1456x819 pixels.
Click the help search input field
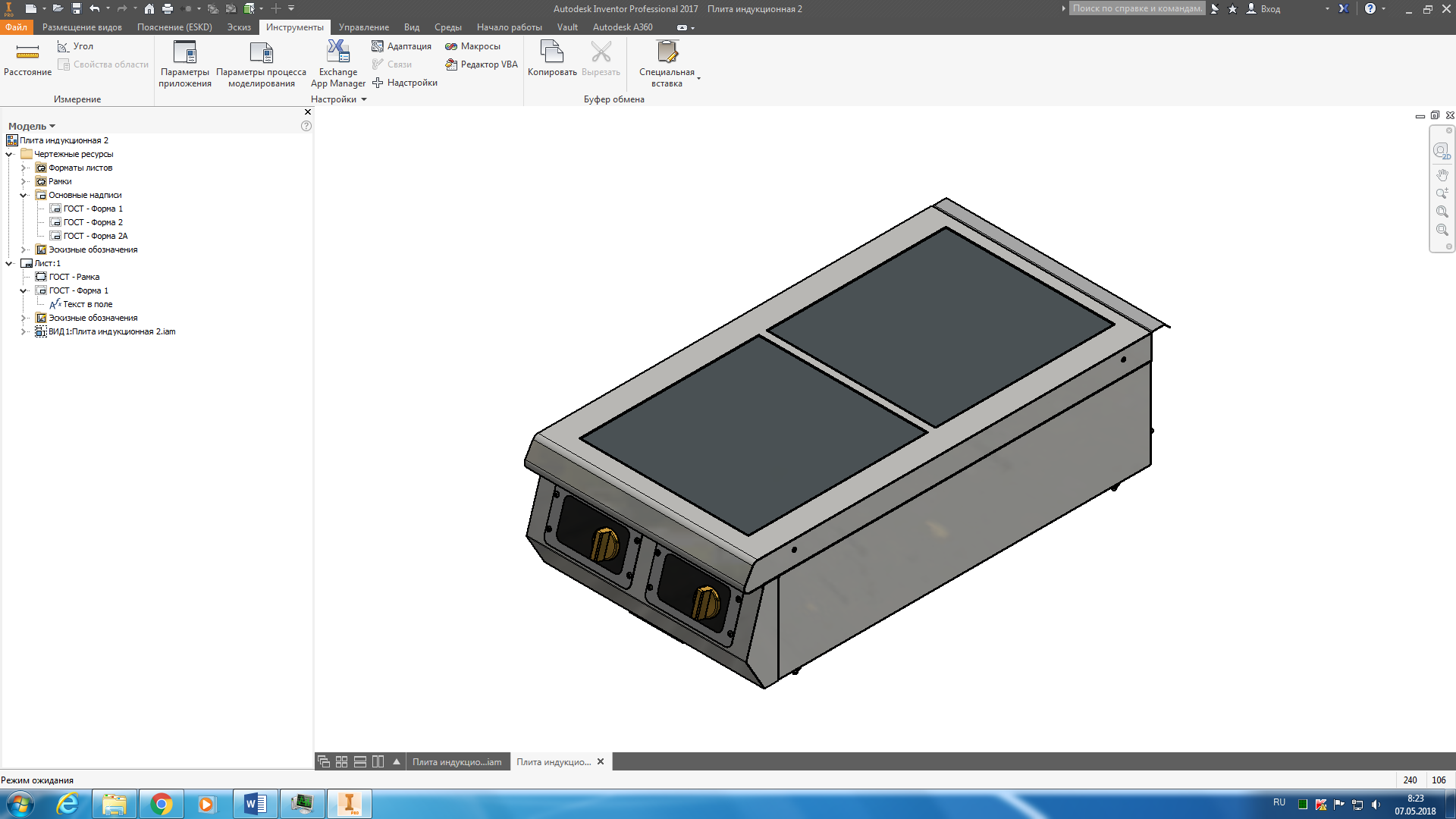point(1137,8)
